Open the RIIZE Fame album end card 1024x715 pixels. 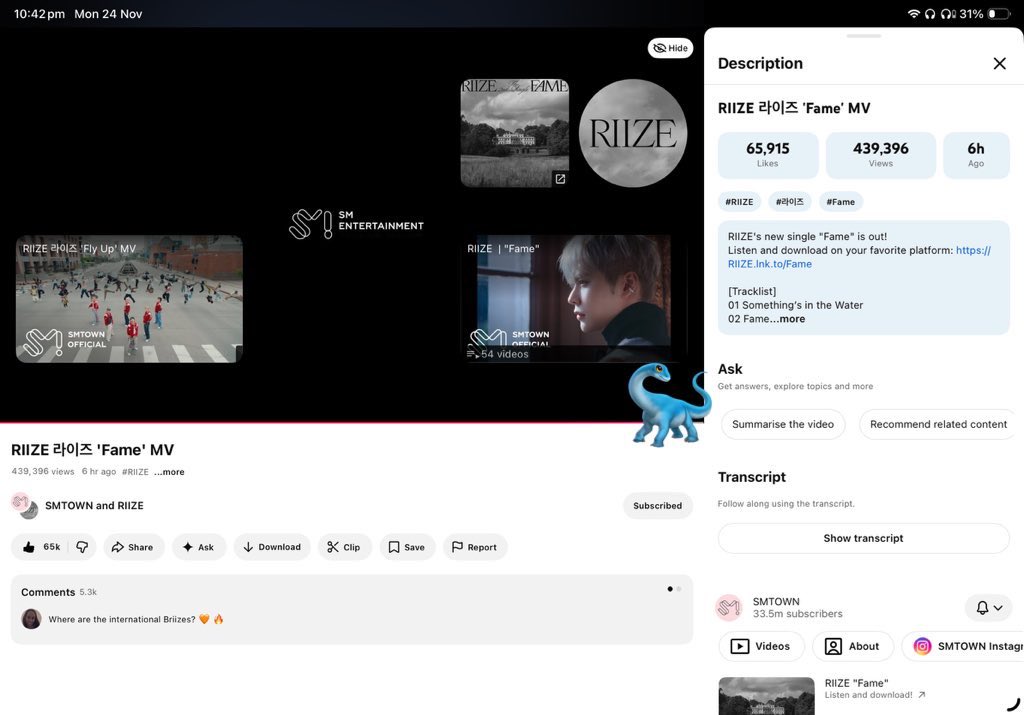coord(515,133)
